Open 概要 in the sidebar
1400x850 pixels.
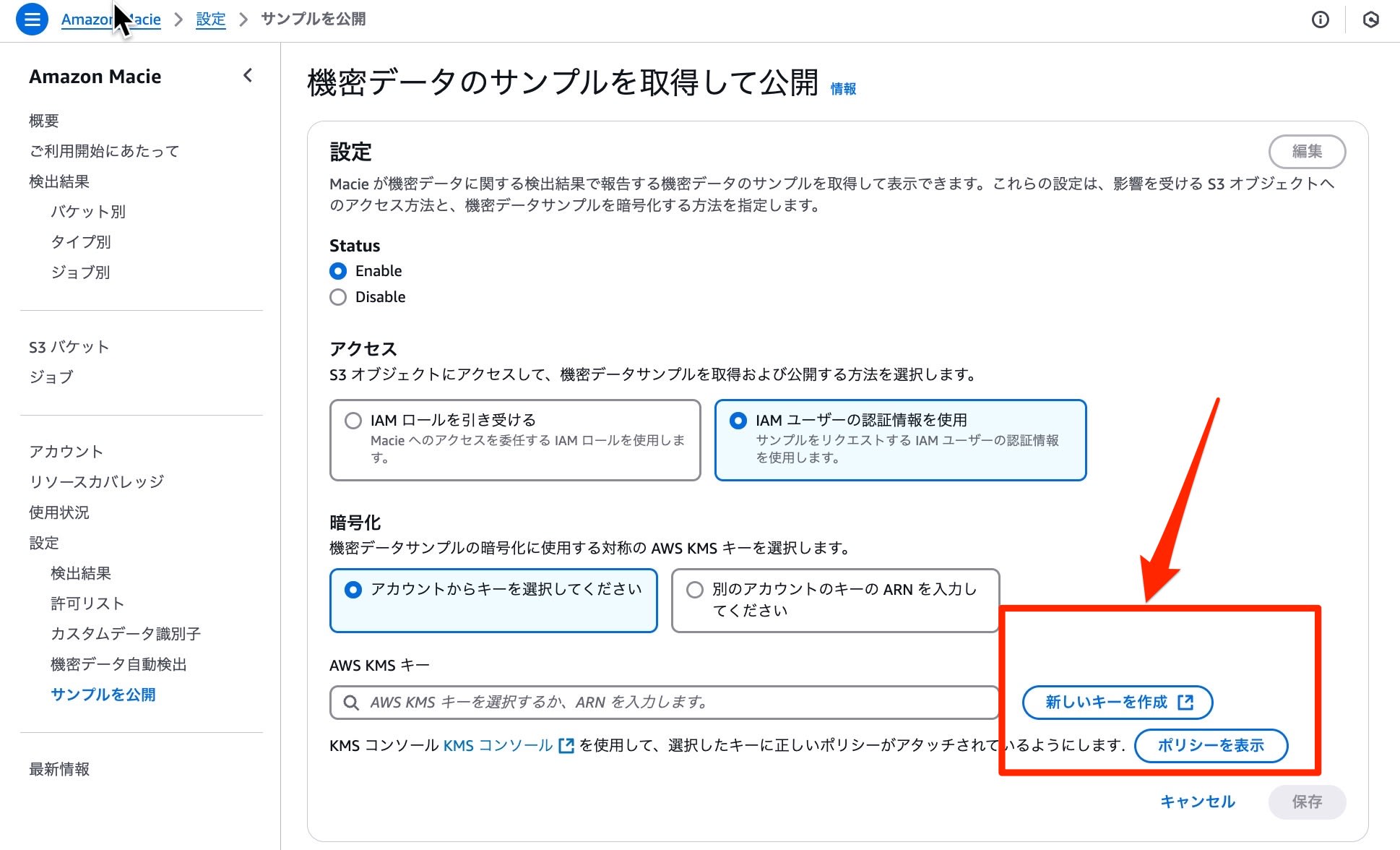click(44, 121)
